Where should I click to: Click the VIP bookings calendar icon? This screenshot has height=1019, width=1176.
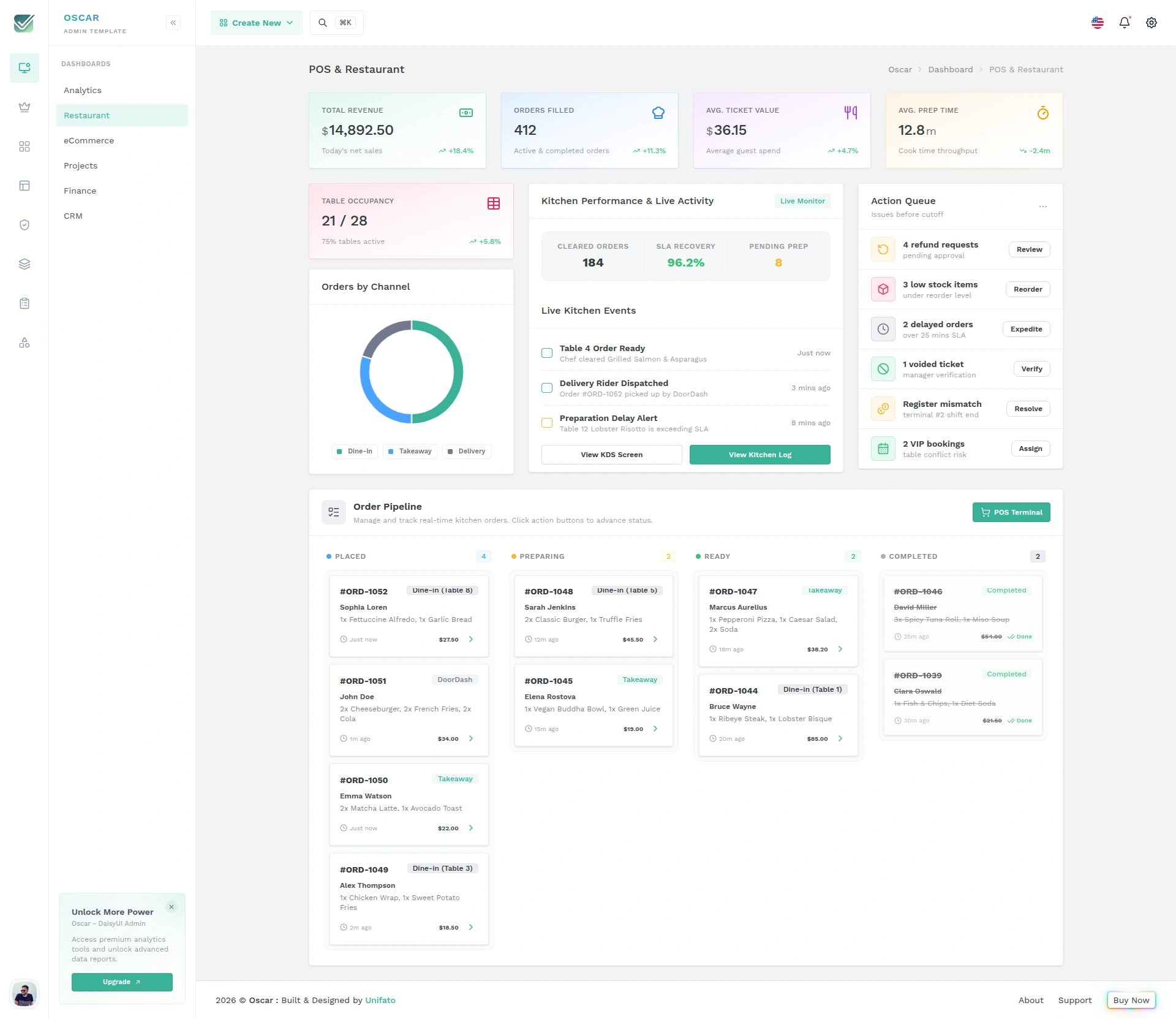(x=883, y=449)
